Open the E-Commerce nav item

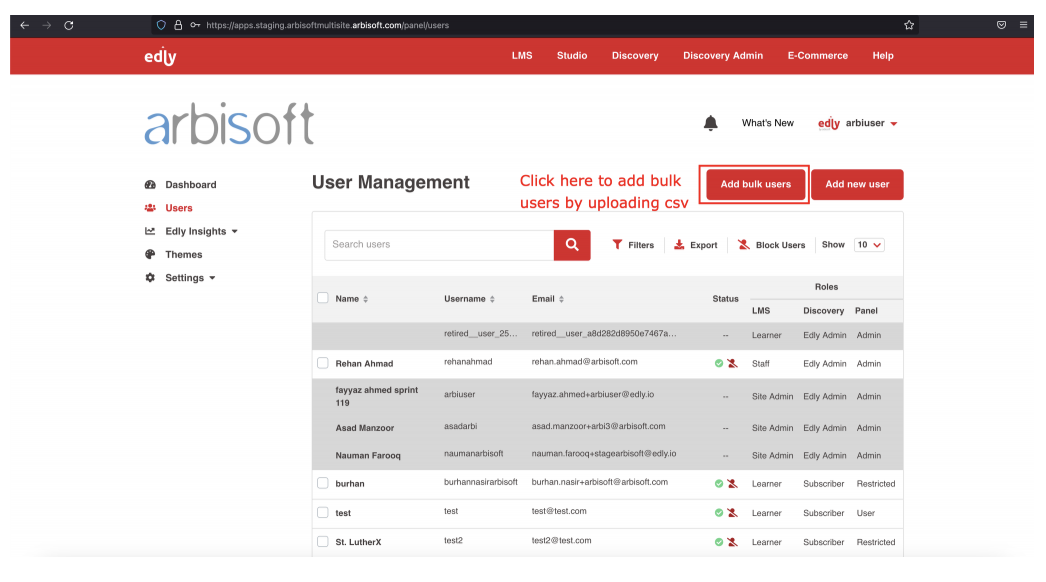pos(817,56)
